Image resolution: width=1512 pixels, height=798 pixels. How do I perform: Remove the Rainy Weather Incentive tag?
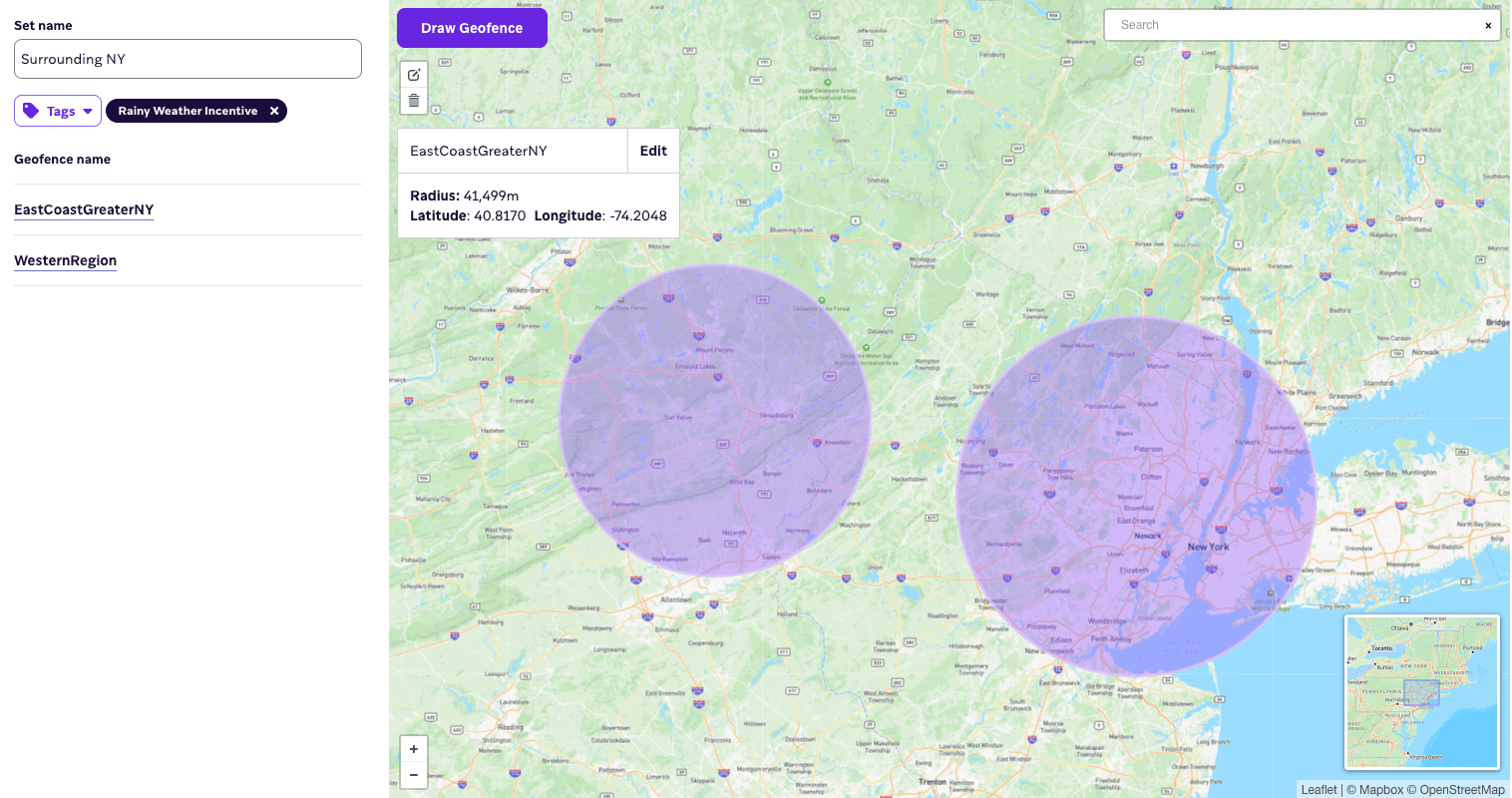point(274,111)
